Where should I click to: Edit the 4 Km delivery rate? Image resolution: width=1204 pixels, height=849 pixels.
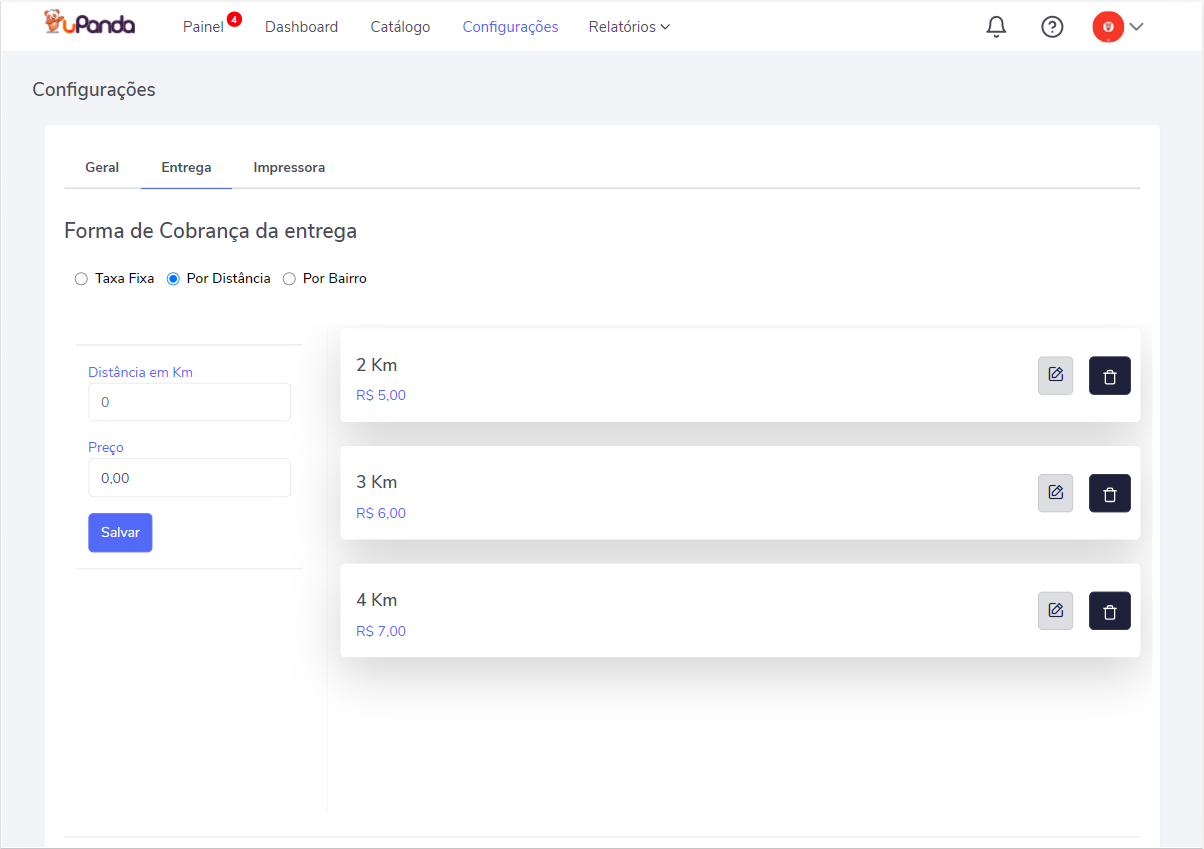point(1055,611)
